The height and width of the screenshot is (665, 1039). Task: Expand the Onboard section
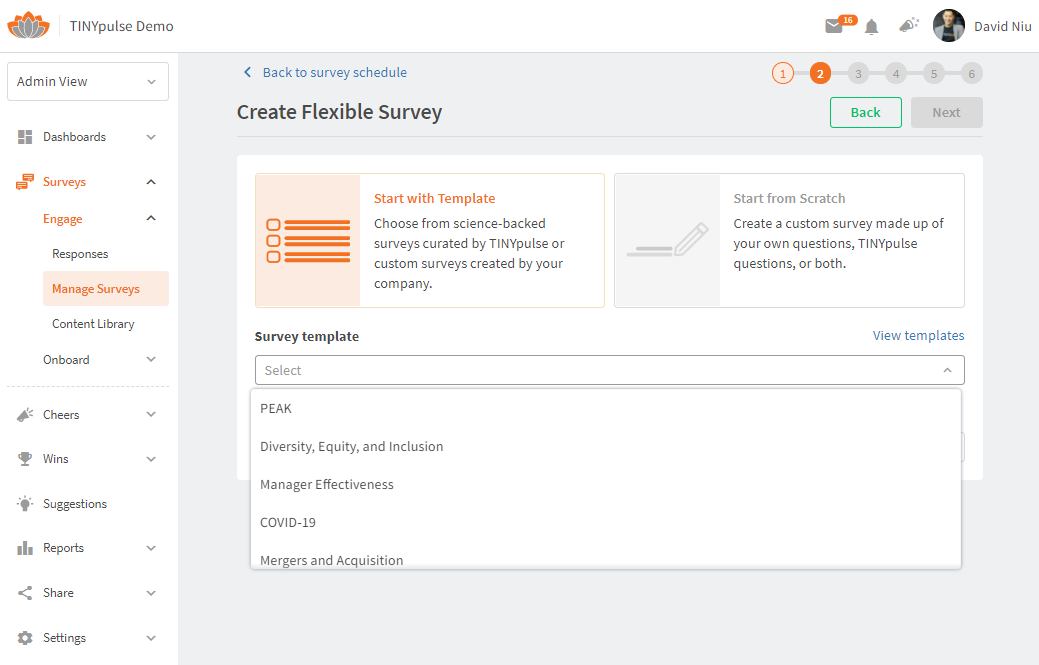pyautogui.click(x=66, y=359)
